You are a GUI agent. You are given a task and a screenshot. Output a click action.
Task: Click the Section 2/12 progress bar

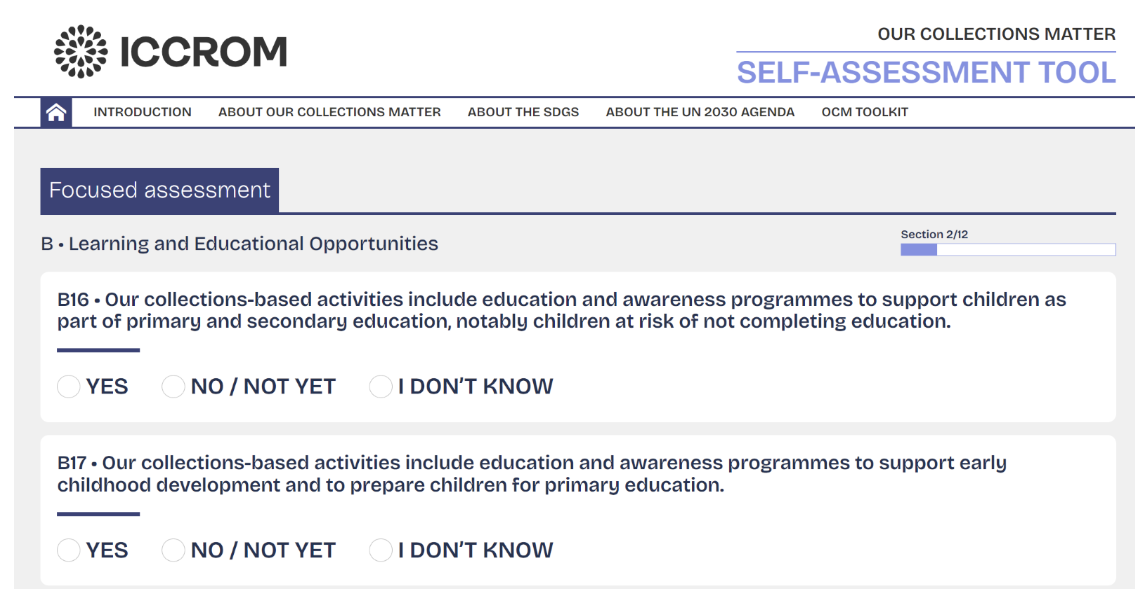pos(1006,249)
